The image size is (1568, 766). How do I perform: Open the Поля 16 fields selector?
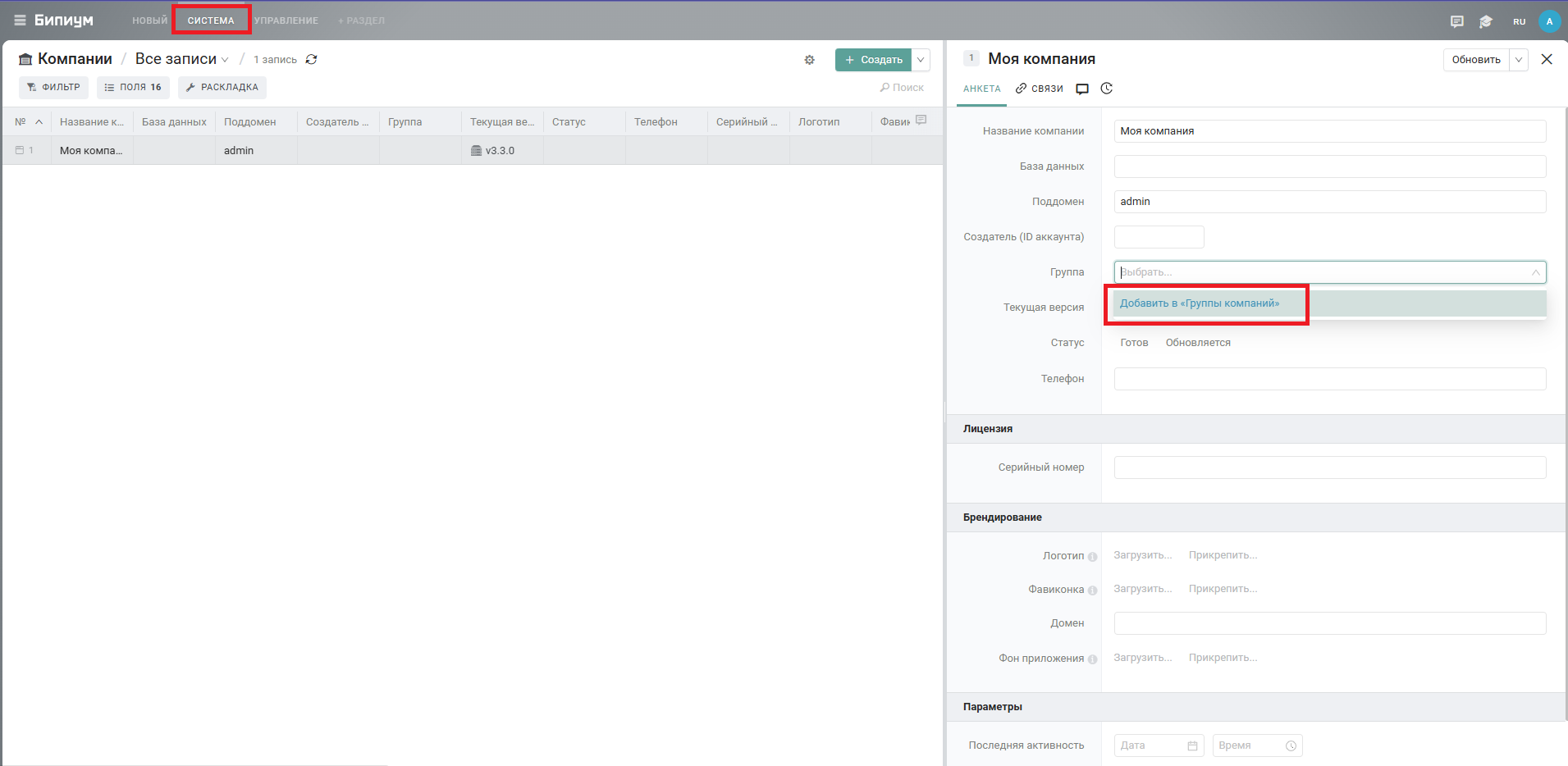click(133, 87)
